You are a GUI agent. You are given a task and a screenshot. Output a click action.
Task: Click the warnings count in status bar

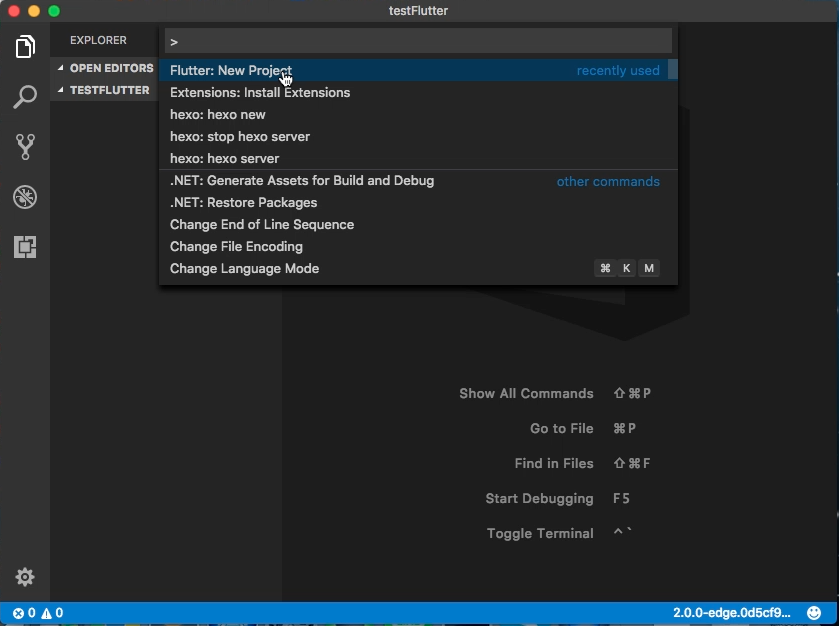coord(52,613)
